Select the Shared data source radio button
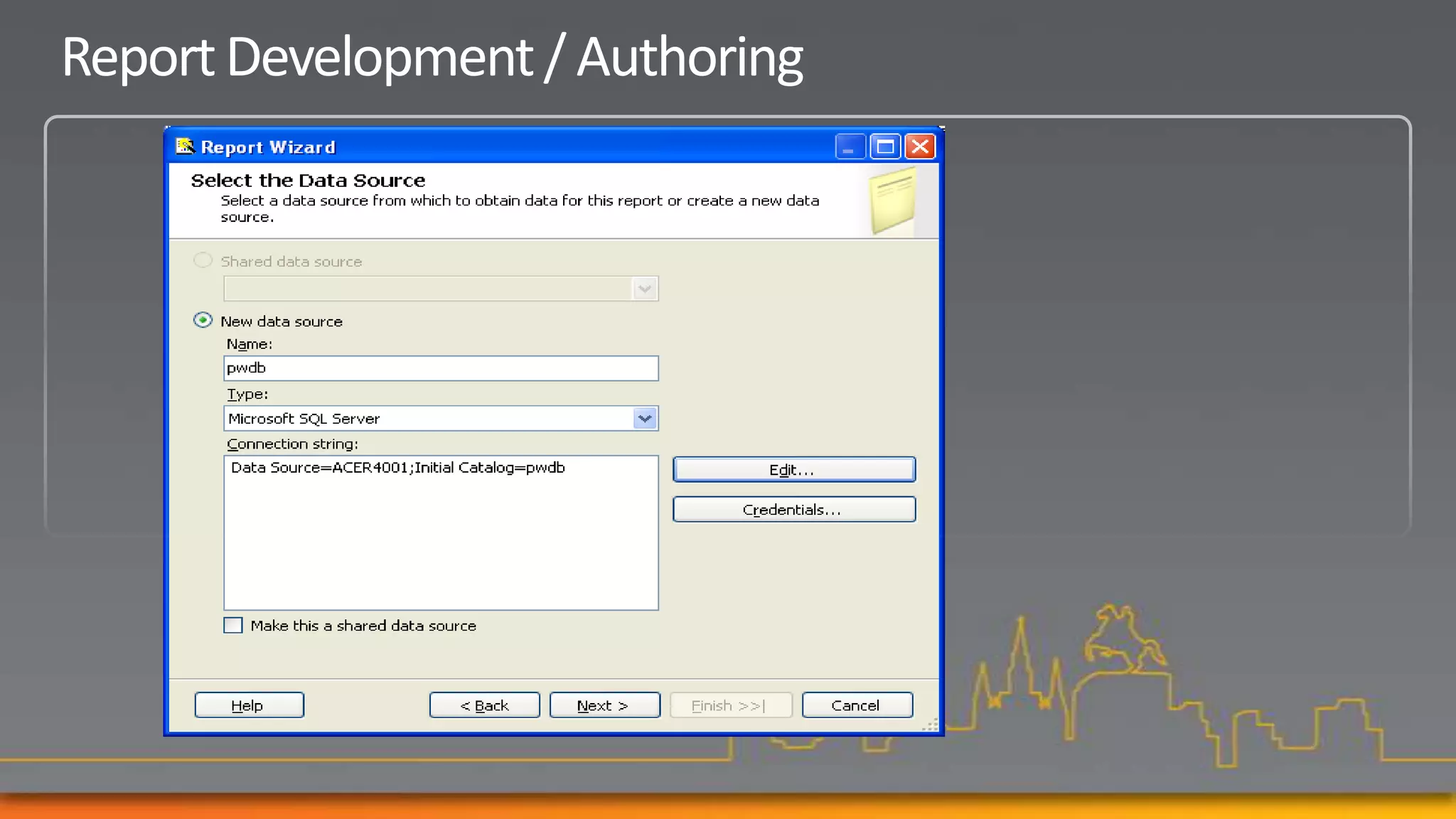This screenshot has width=1456, height=819. point(203,260)
